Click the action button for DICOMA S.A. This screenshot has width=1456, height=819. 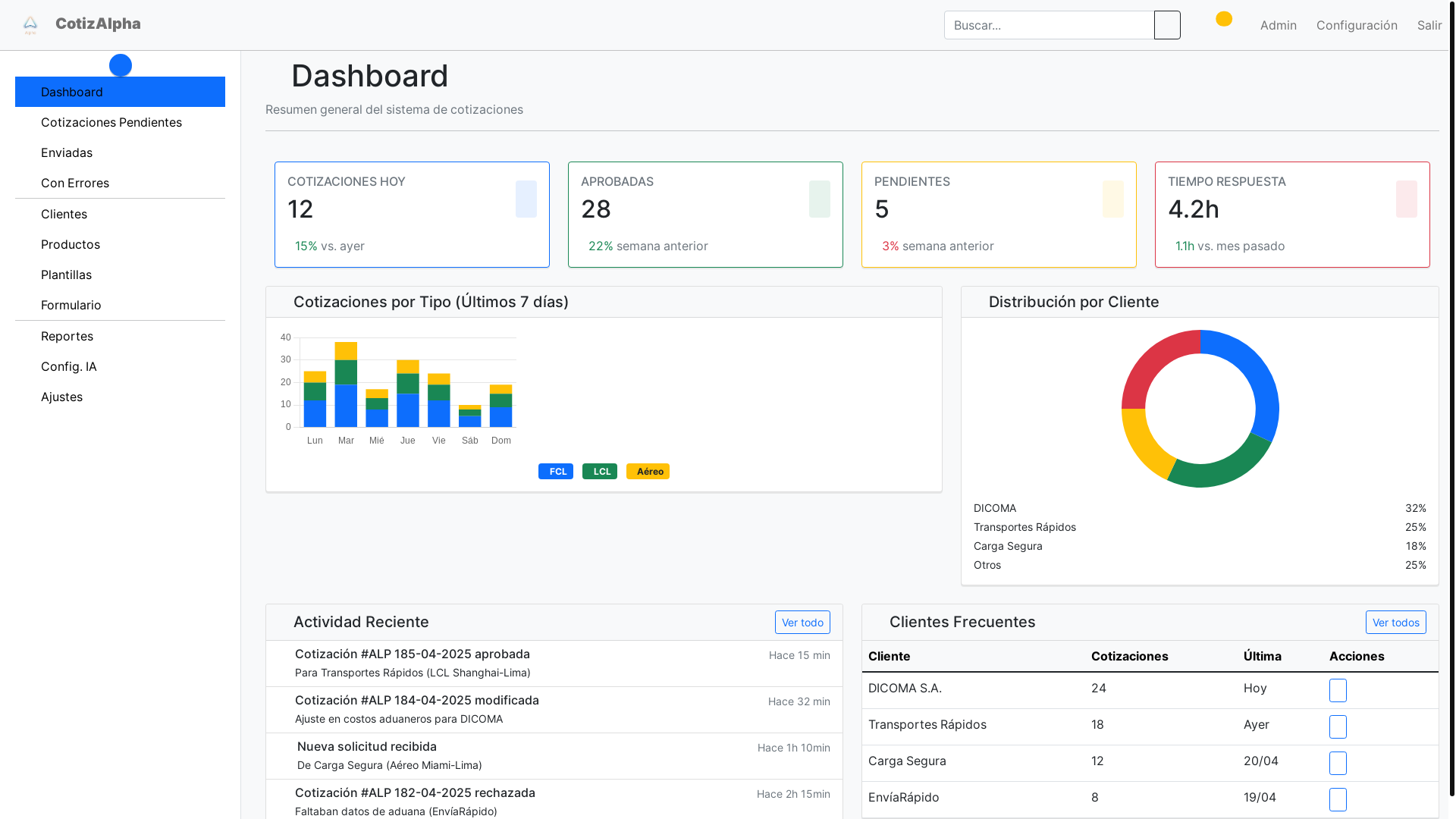(1338, 690)
